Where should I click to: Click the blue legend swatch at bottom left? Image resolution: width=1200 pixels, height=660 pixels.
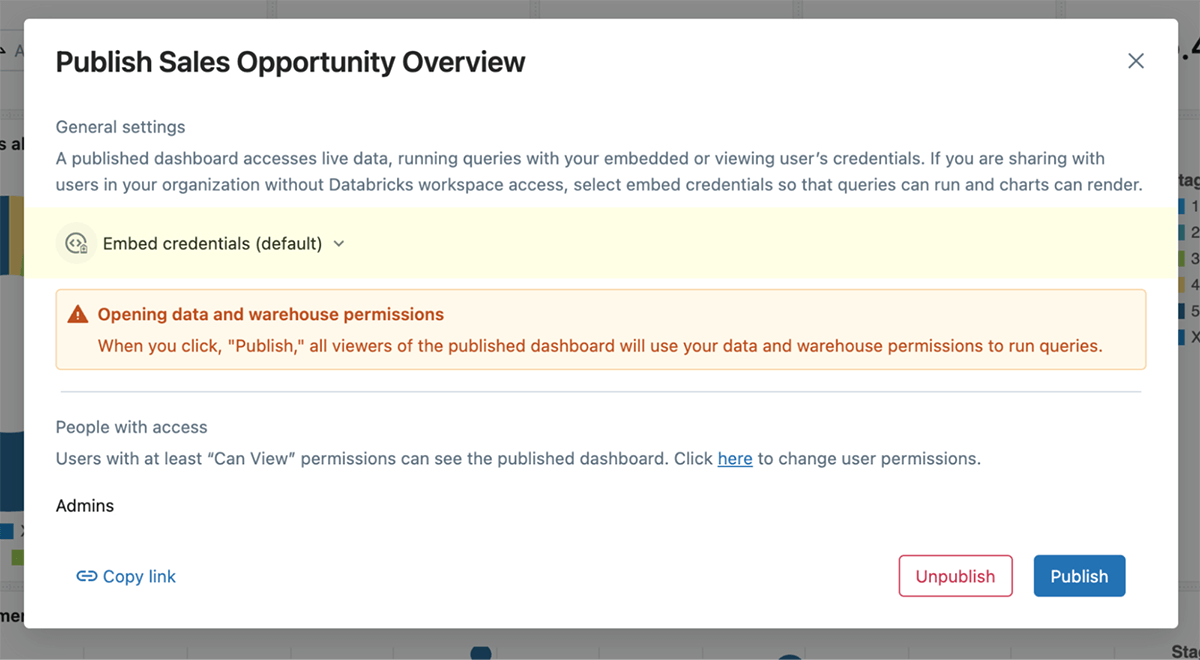6,531
